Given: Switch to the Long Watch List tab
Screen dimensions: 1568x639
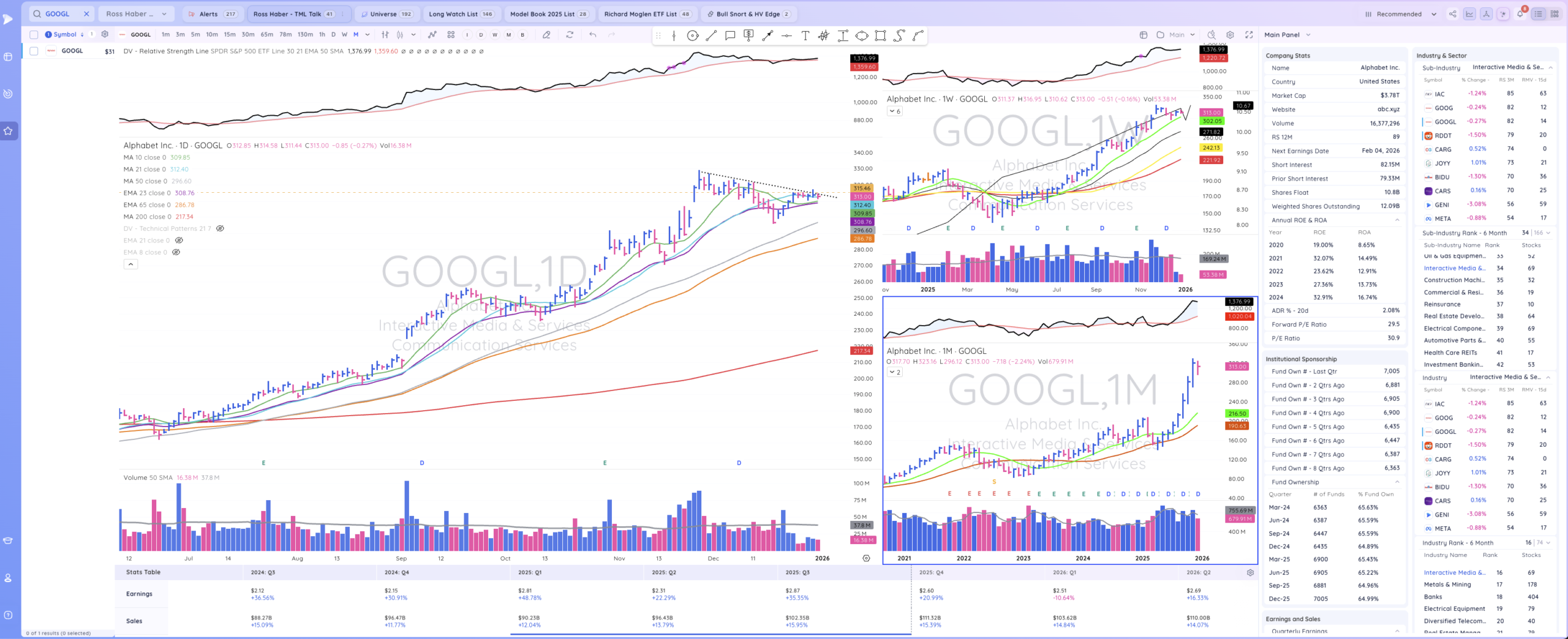Looking at the screenshot, I should tap(460, 14).
